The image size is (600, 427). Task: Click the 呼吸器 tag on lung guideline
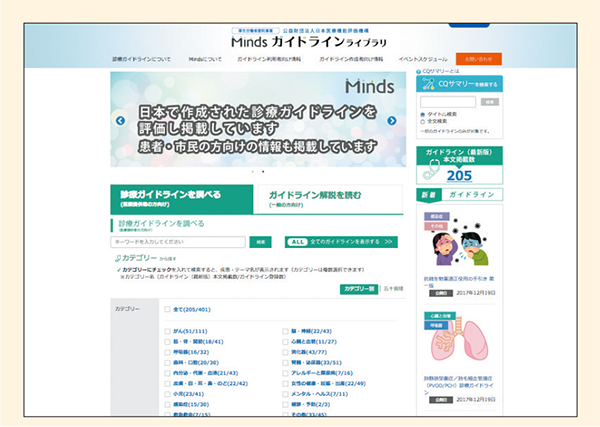pyautogui.click(x=437, y=326)
